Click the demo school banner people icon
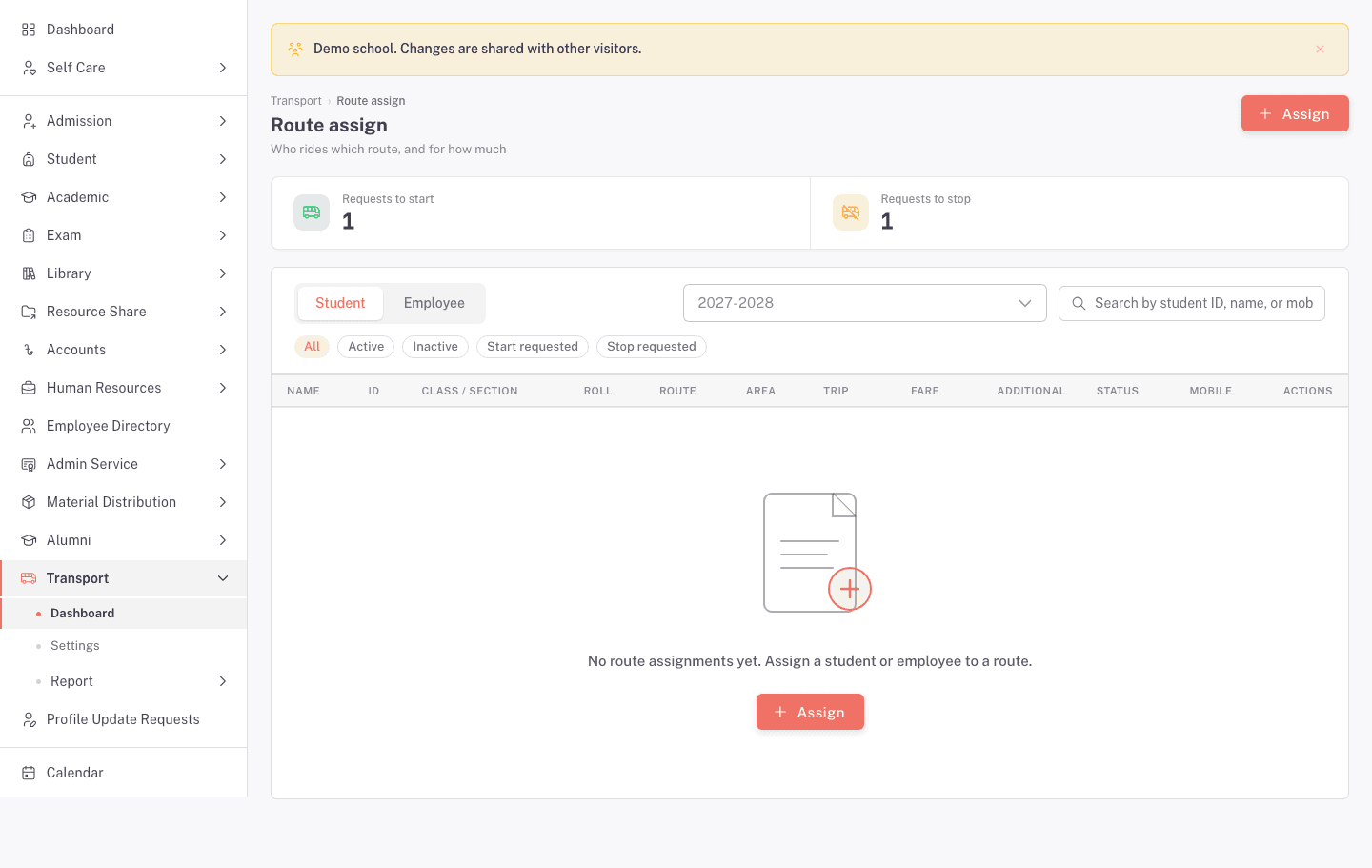The image size is (1372, 868). pyautogui.click(x=295, y=49)
